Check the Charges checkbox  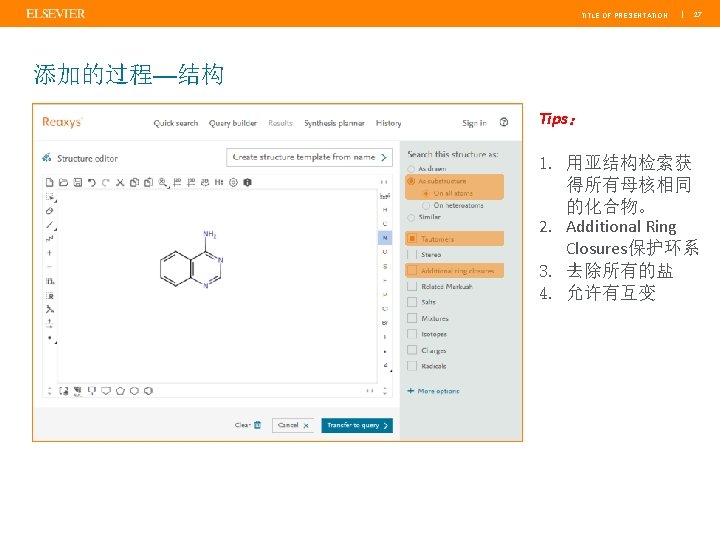coord(412,350)
